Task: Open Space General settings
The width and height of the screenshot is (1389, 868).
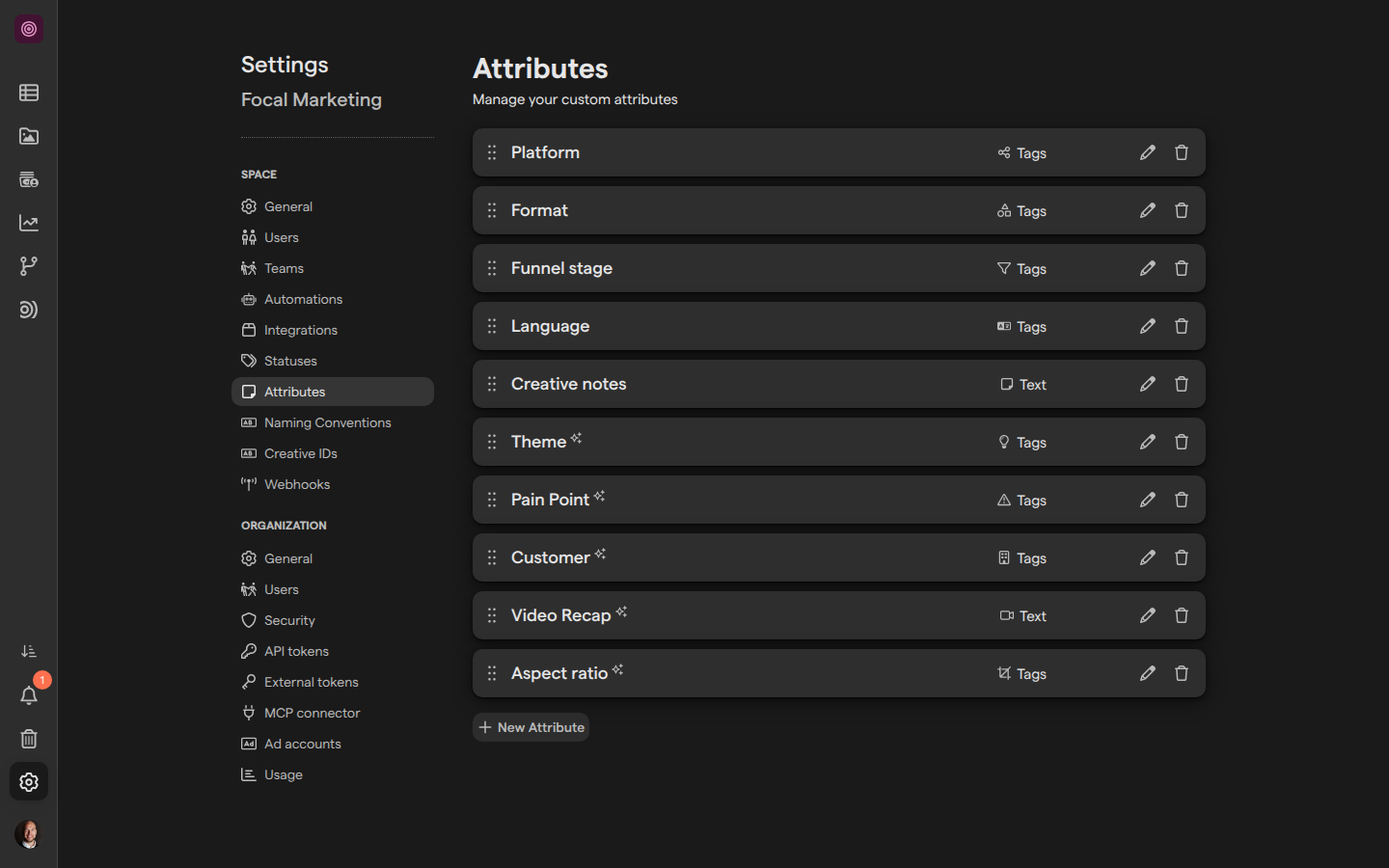Action: click(x=333, y=206)
